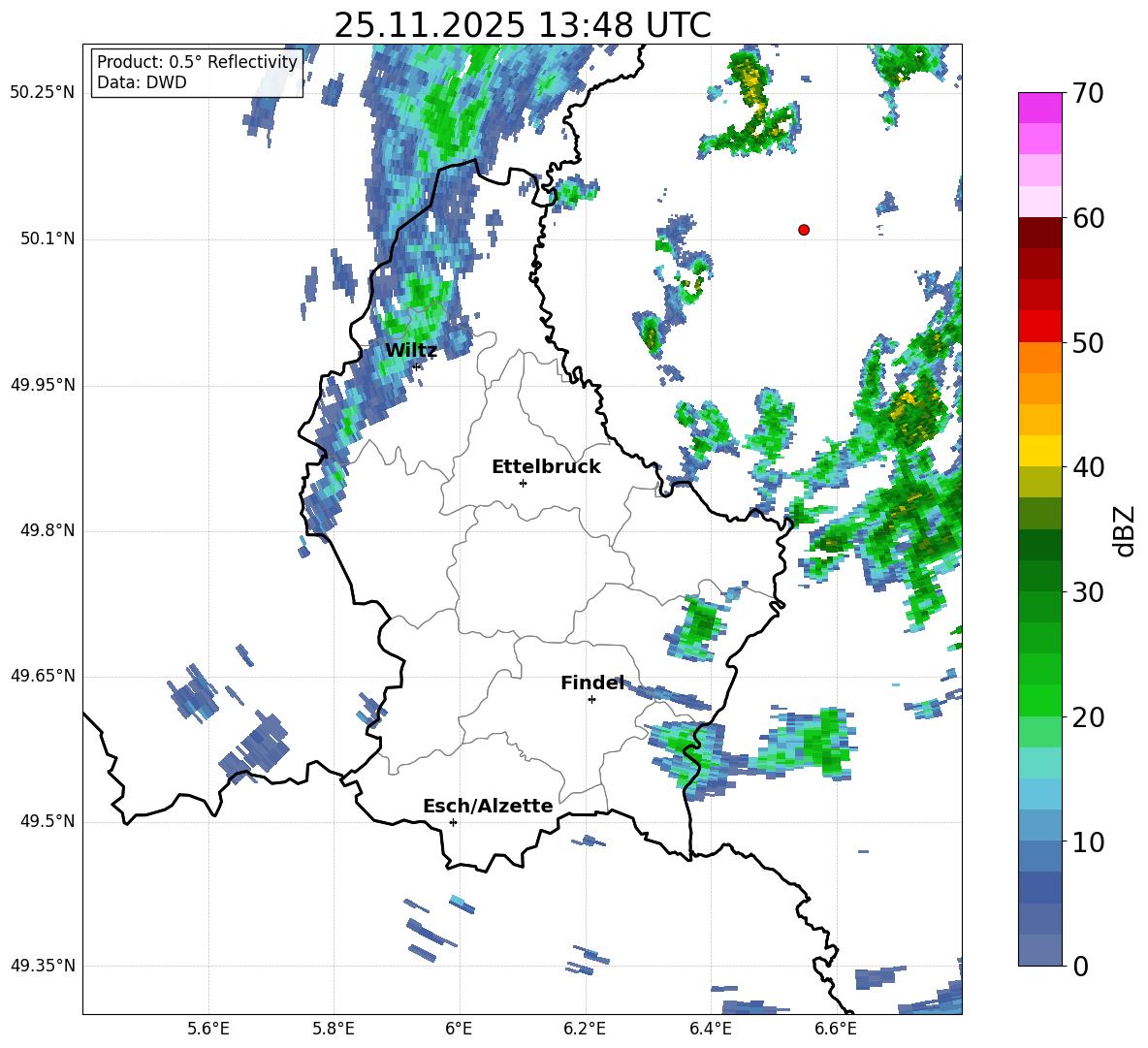The height and width of the screenshot is (1048, 1148).
Task: Click the 6°E longitude label
Action: point(459,1029)
